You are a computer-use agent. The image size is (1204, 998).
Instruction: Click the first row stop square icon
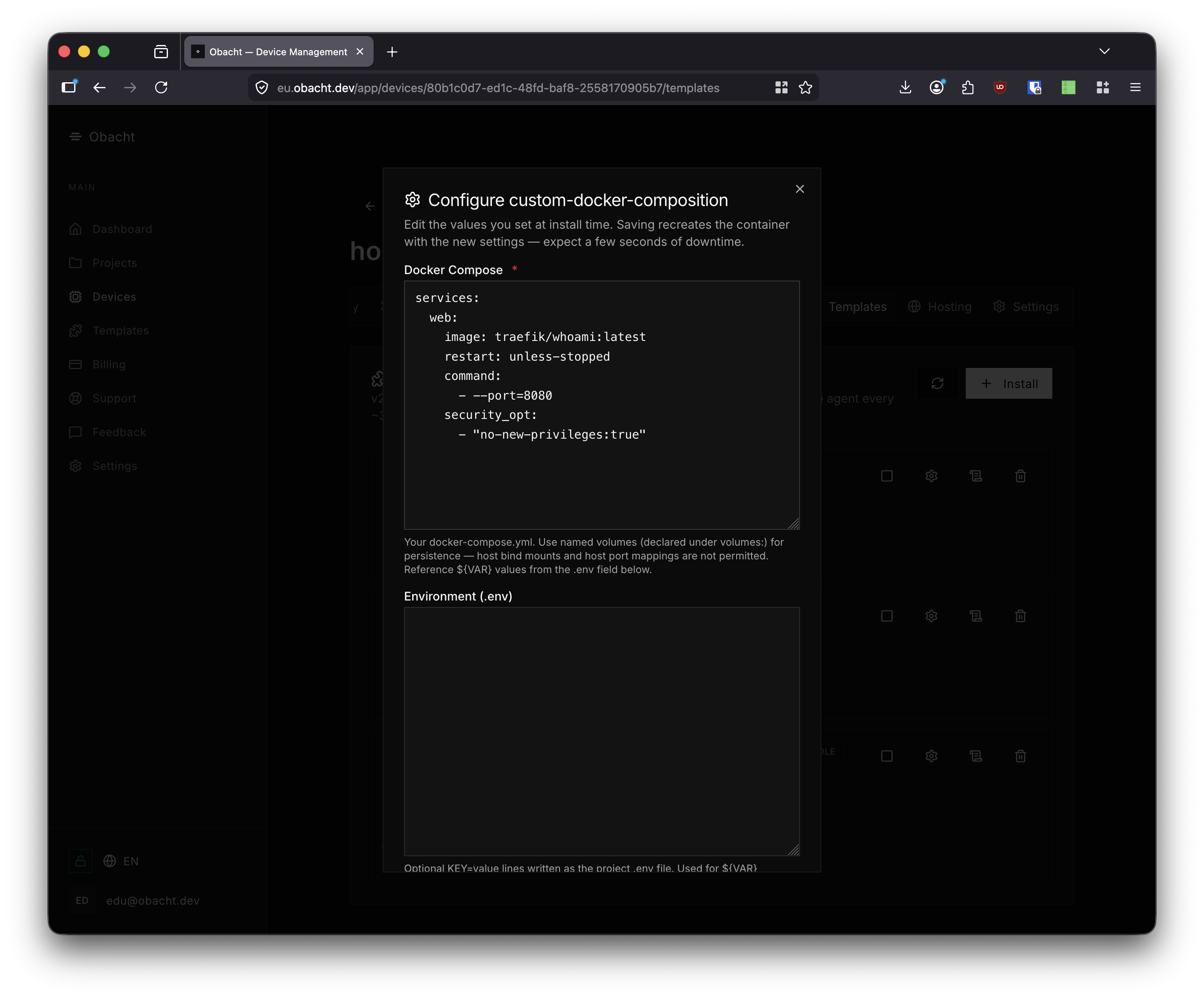[887, 476]
